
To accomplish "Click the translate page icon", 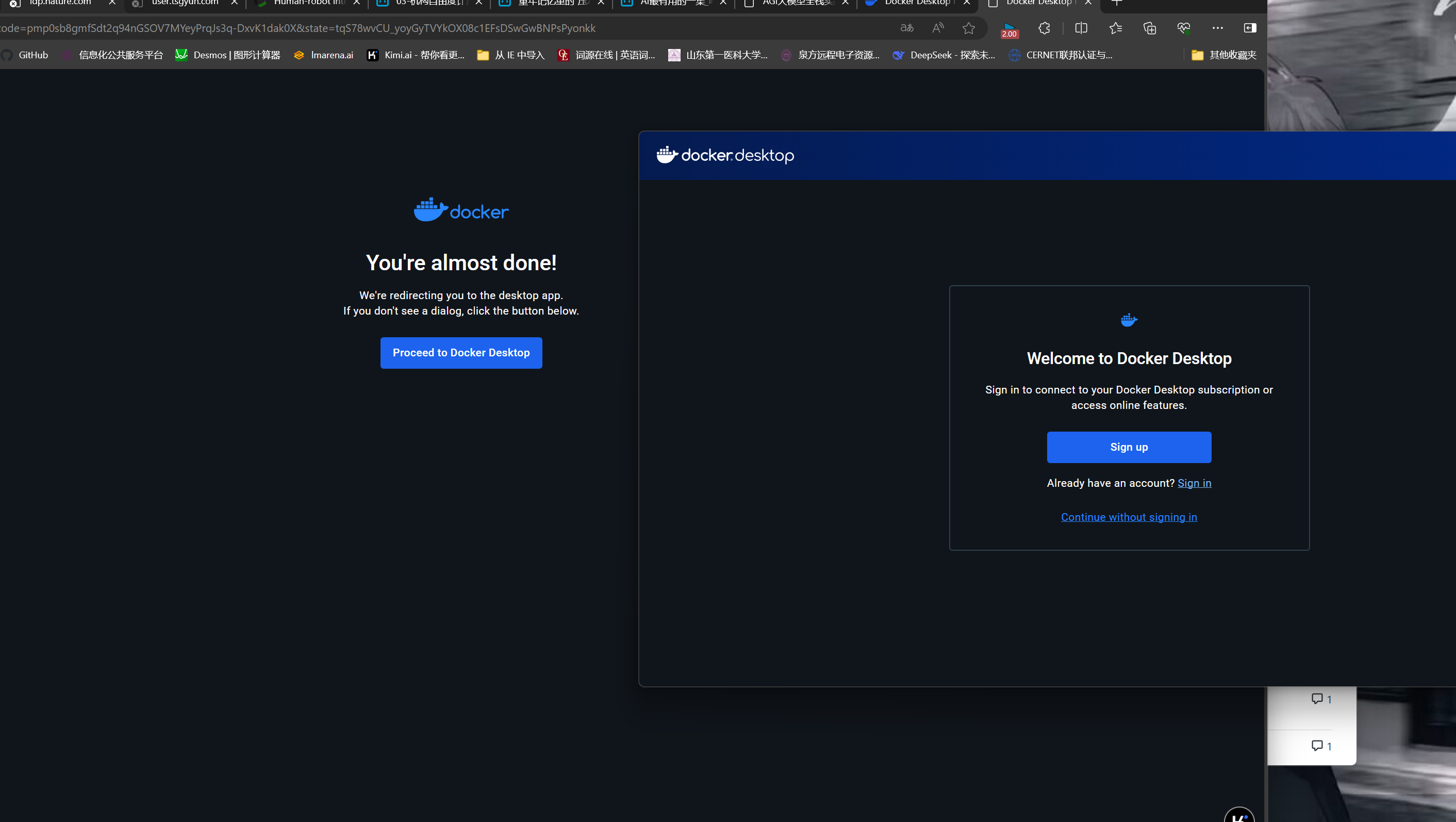I will pyautogui.click(x=906, y=28).
